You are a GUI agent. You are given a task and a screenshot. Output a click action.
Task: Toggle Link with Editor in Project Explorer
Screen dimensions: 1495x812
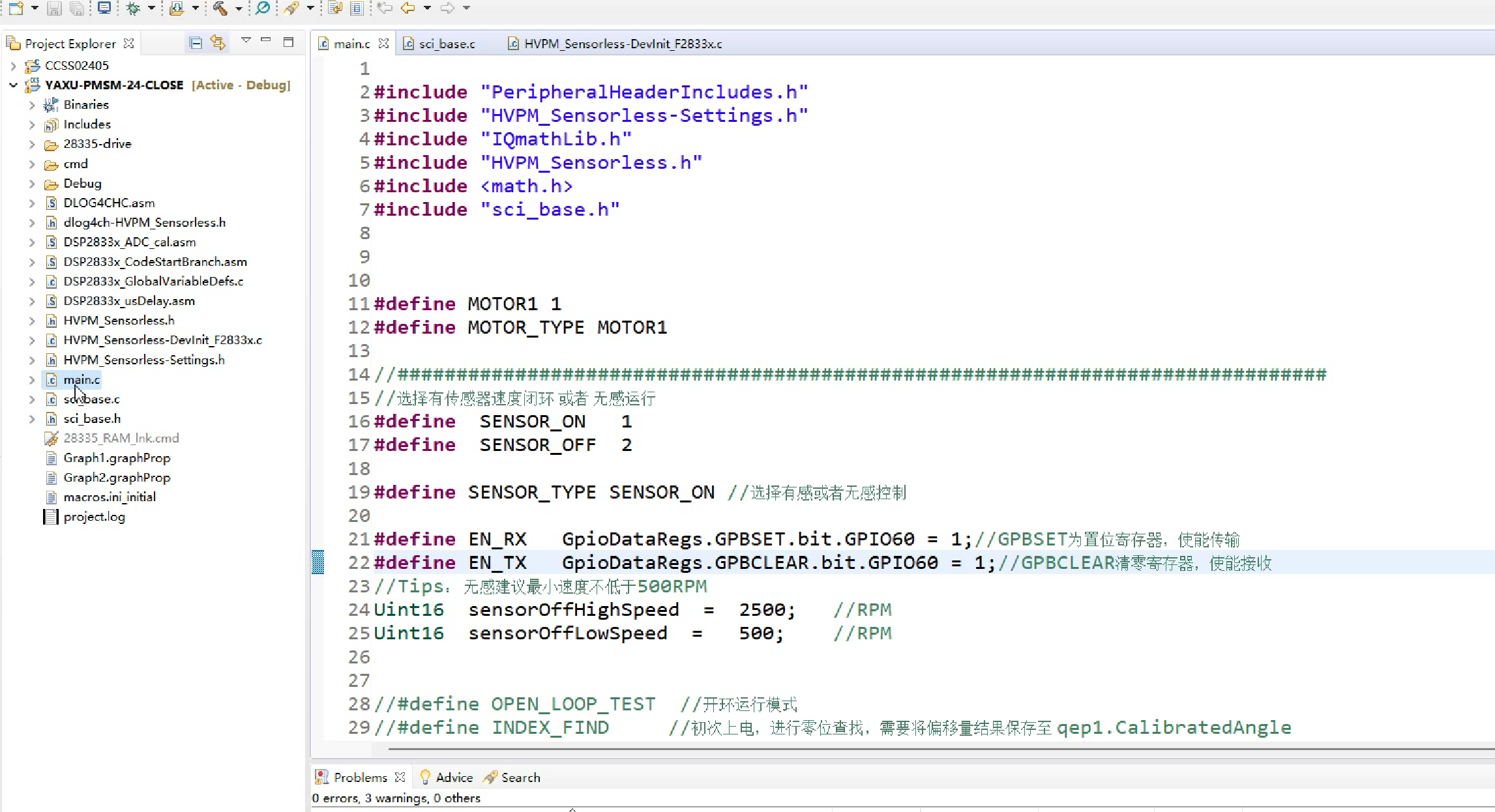pyautogui.click(x=218, y=43)
